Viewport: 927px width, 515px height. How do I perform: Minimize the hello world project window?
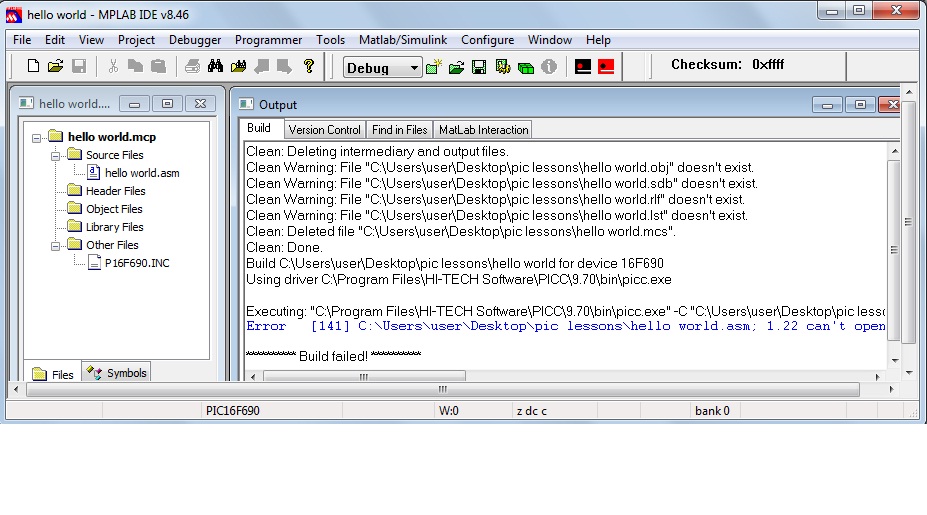click(134, 103)
